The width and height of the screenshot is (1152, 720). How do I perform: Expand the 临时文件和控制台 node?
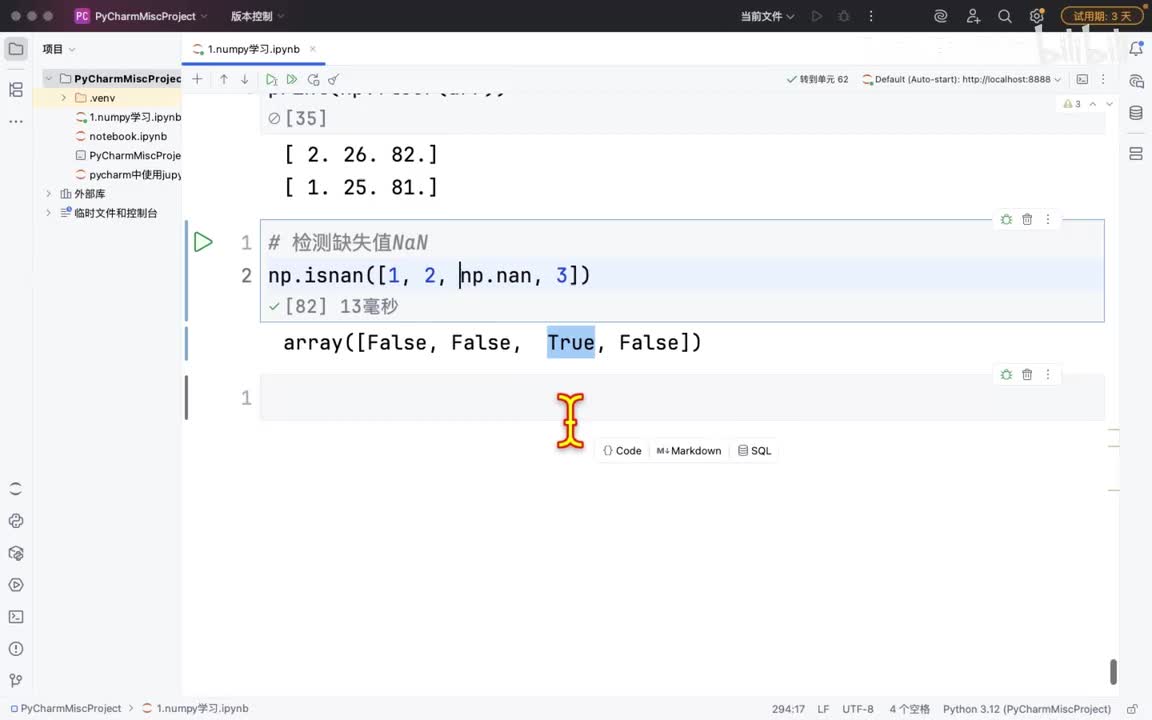tap(48, 212)
